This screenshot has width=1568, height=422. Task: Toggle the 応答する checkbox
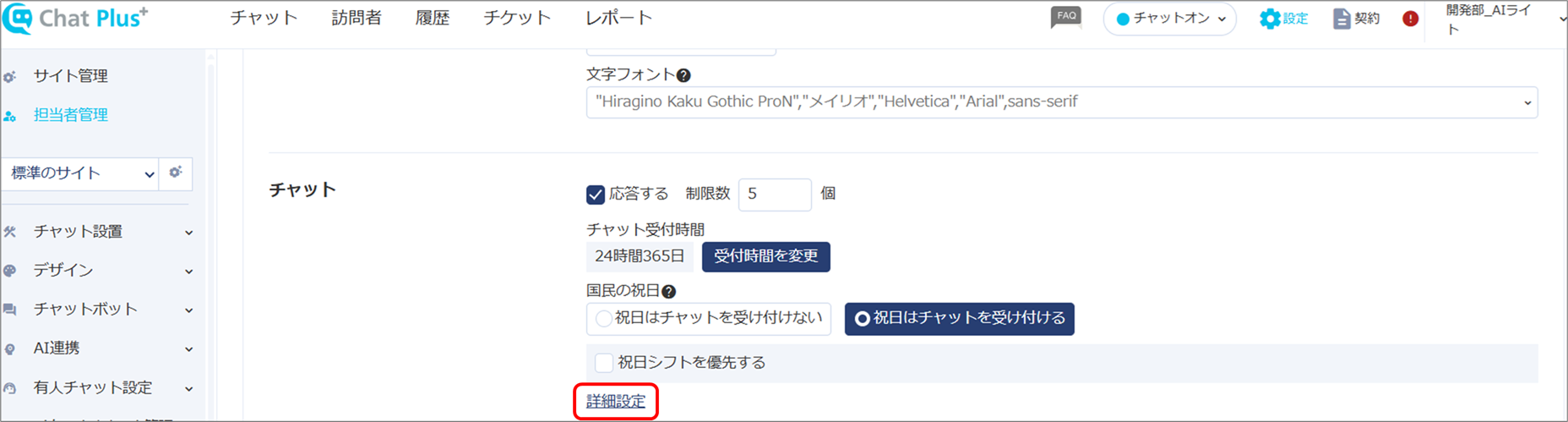(x=596, y=195)
